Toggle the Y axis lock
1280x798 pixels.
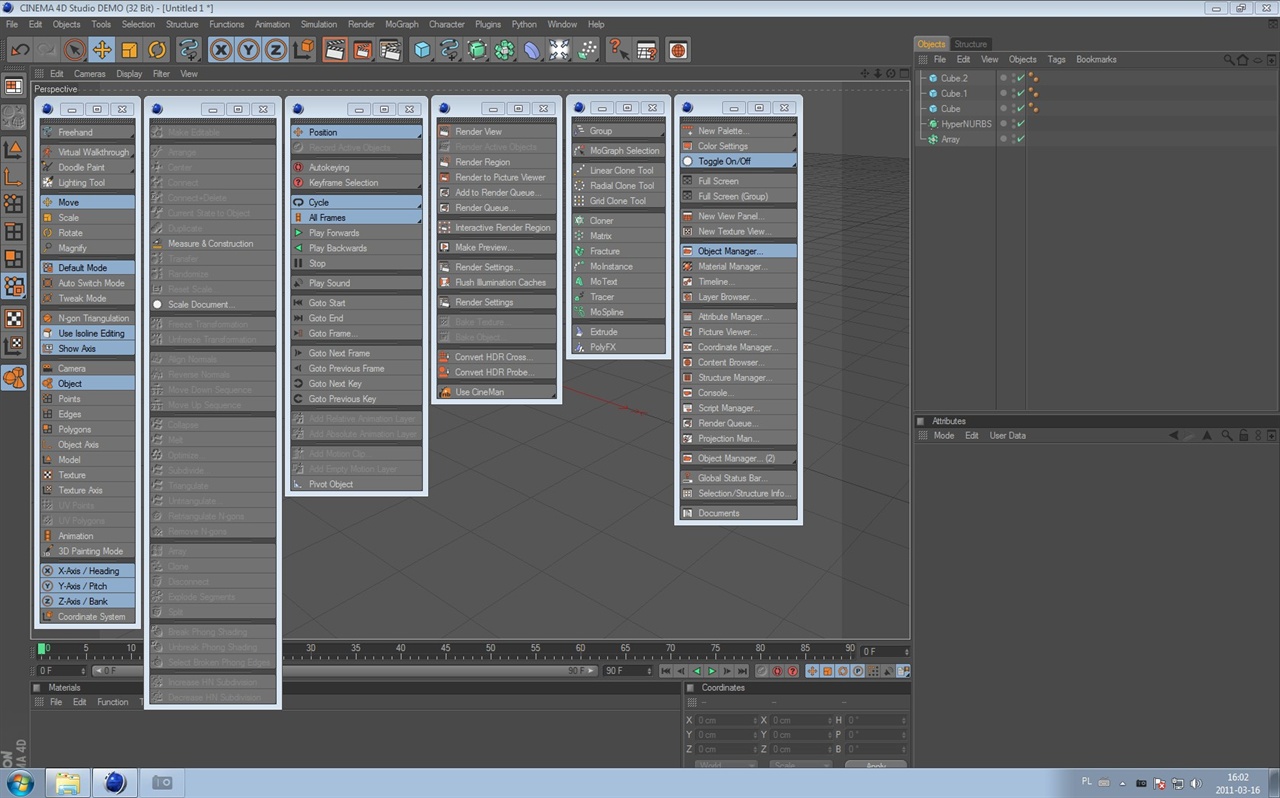tap(248, 50)
